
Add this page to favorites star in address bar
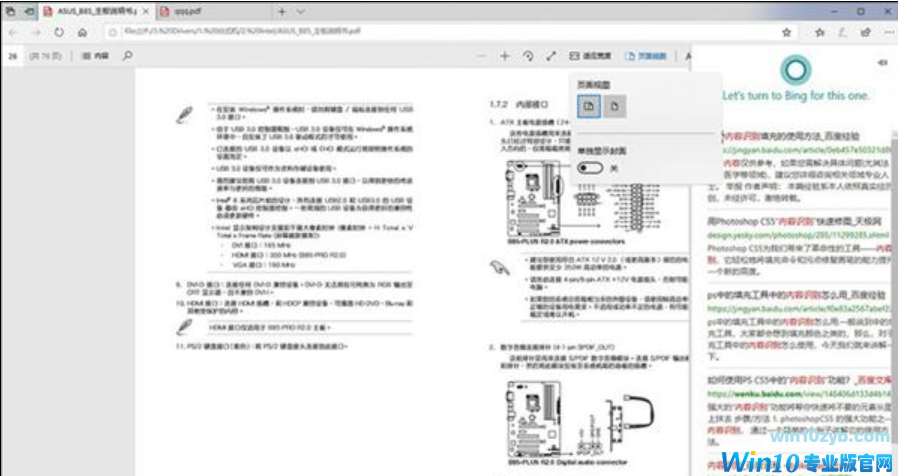click(x=787, y=33)
